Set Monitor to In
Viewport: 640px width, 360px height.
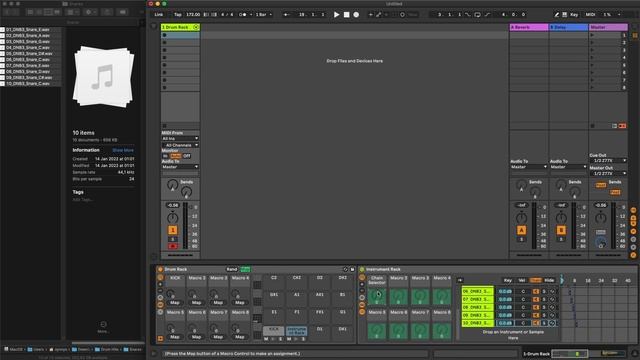point(165,156)
